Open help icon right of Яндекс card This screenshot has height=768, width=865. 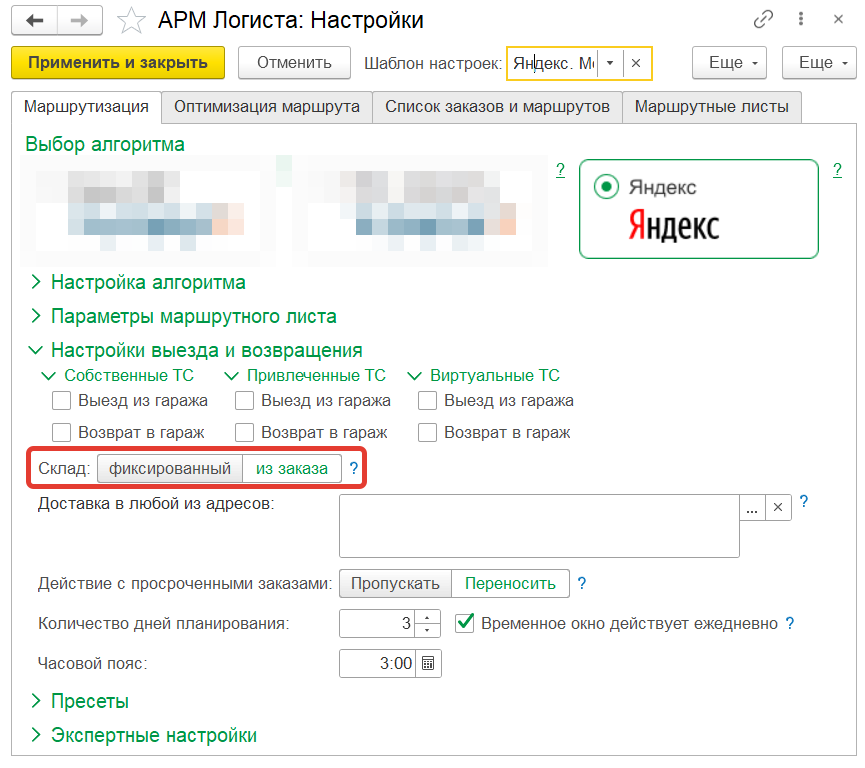pyautogui.click(x=837, y=170)
